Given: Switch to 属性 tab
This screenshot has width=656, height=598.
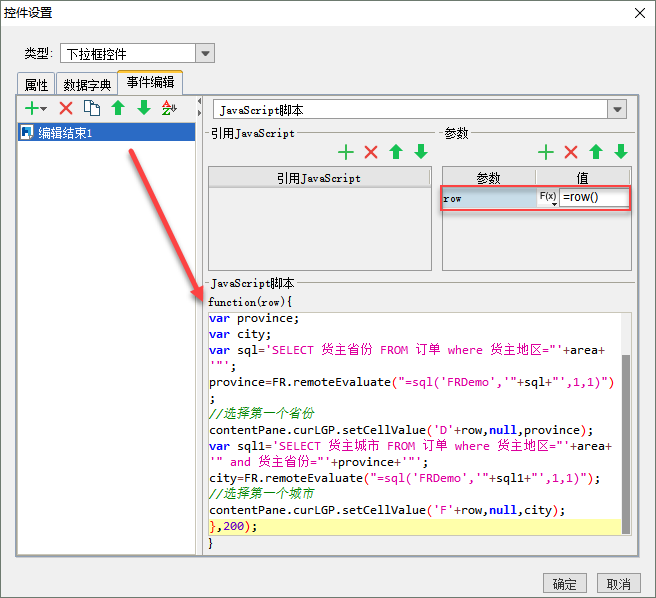Looking at the screenshot, I should tap(36, 85).
